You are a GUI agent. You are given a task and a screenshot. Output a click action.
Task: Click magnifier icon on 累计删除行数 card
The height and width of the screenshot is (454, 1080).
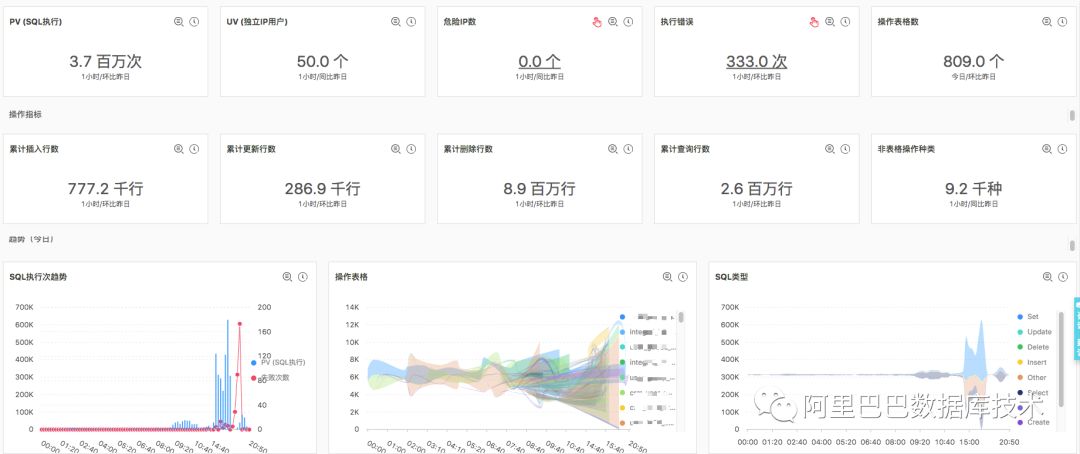[x=612, y=149]
